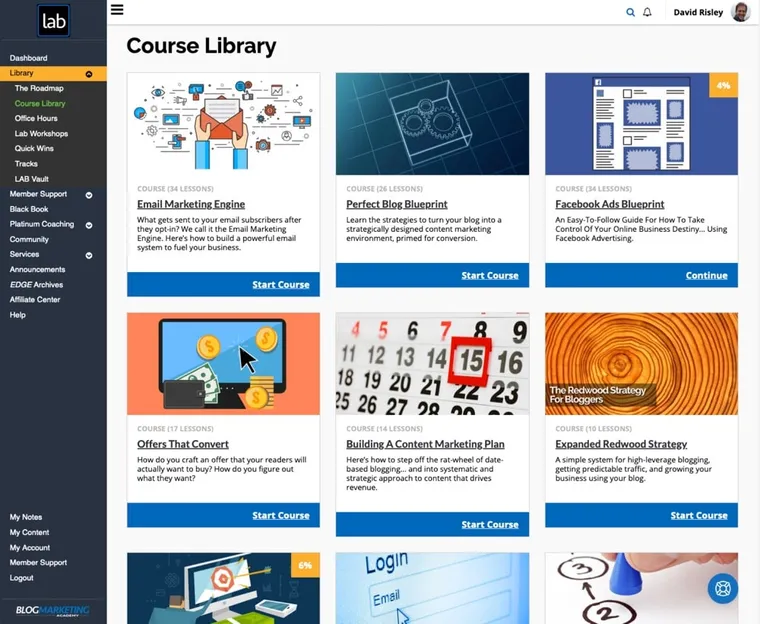Expand the Services chevron
760x624 pixels.
tap(89, 256)
